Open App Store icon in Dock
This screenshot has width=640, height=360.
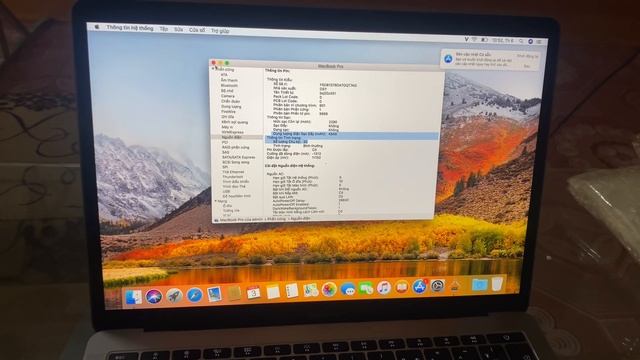(x=420, y=286)
